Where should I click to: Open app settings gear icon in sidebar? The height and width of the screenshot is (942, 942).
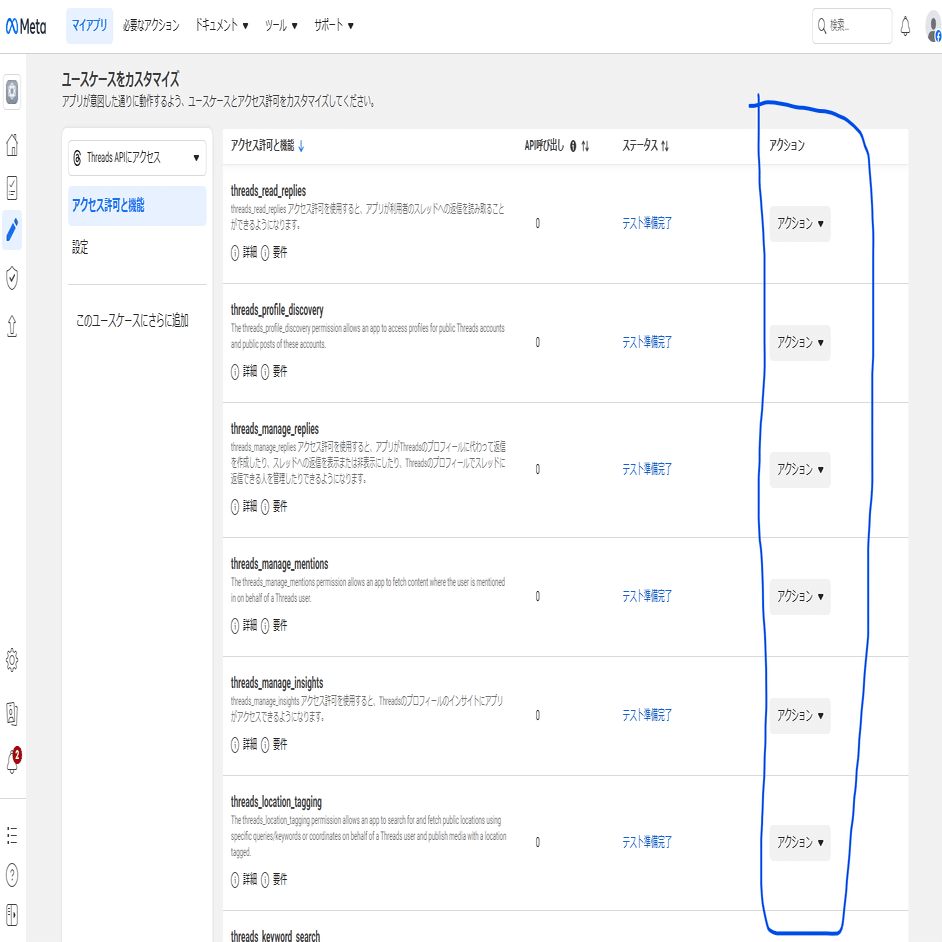click(12, 660)
